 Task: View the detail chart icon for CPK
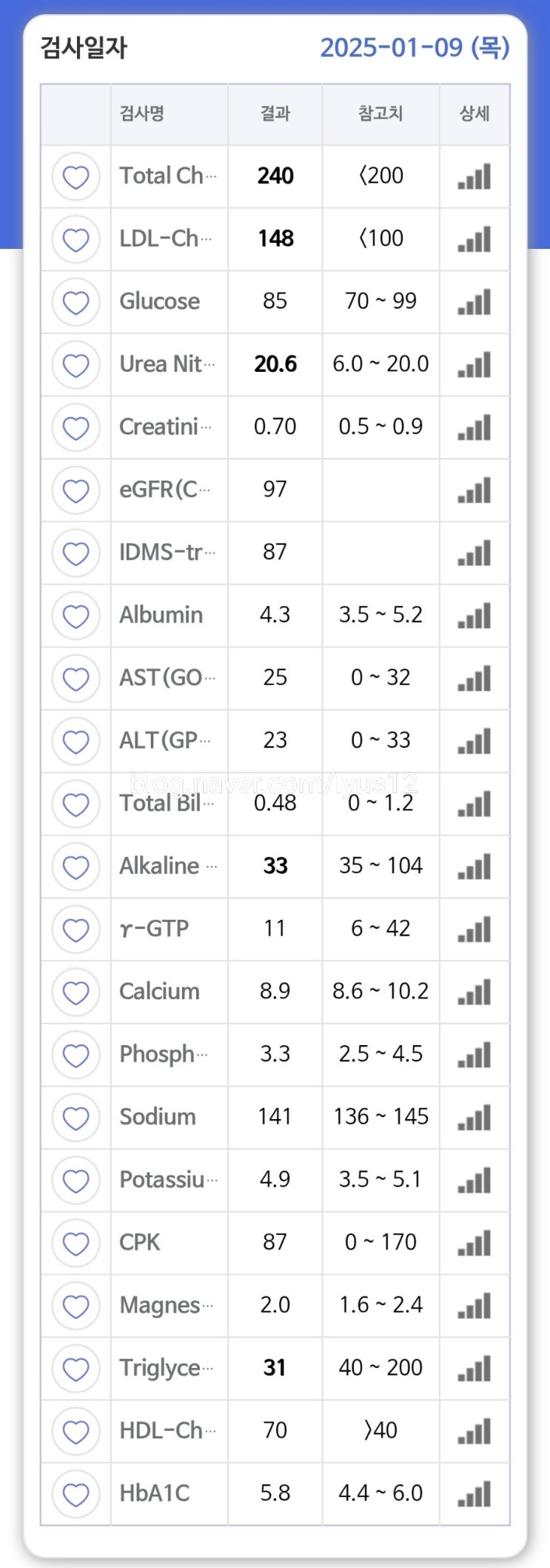tap(474, 1242)
